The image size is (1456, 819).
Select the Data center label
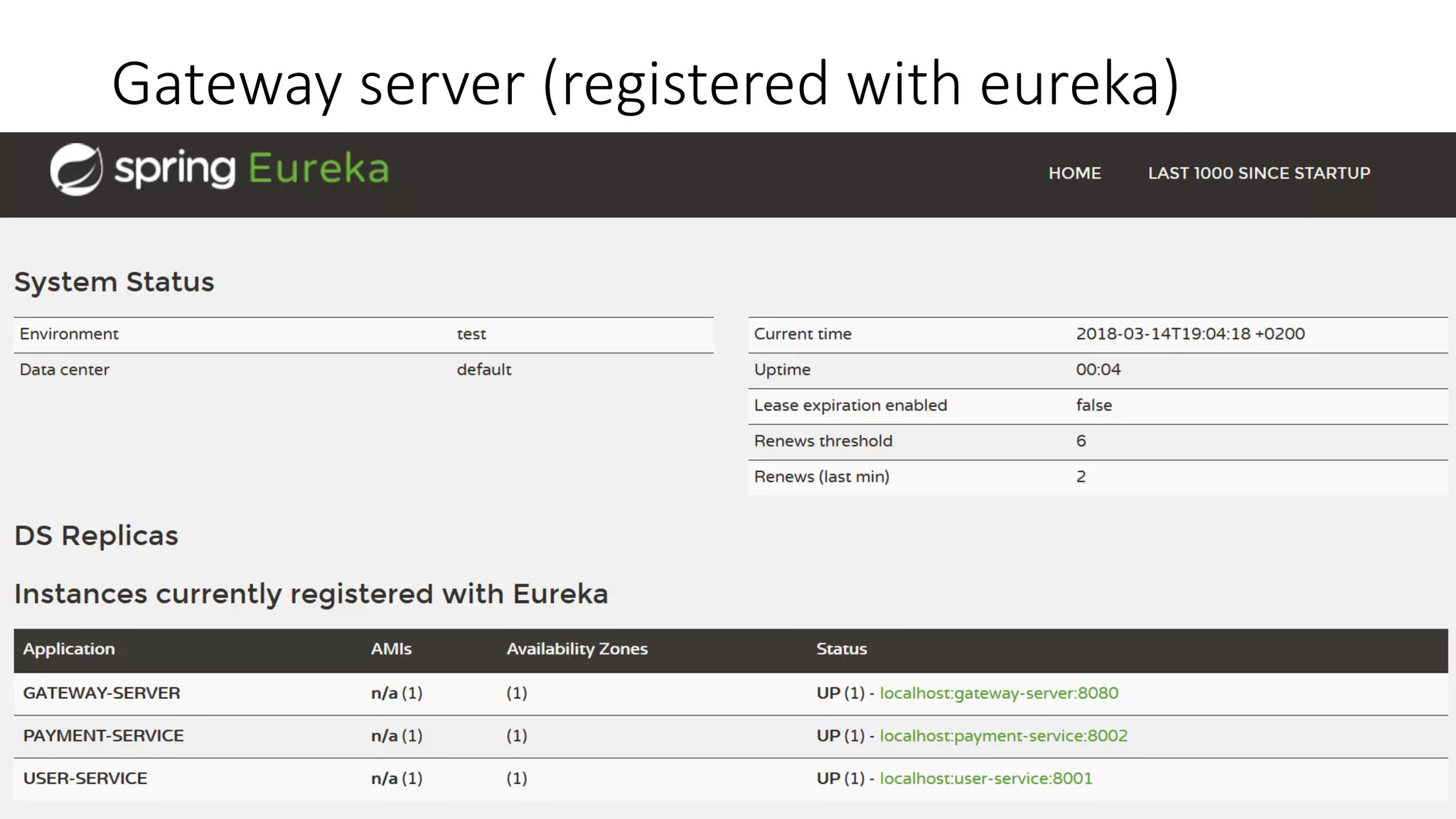pos(64,370)
